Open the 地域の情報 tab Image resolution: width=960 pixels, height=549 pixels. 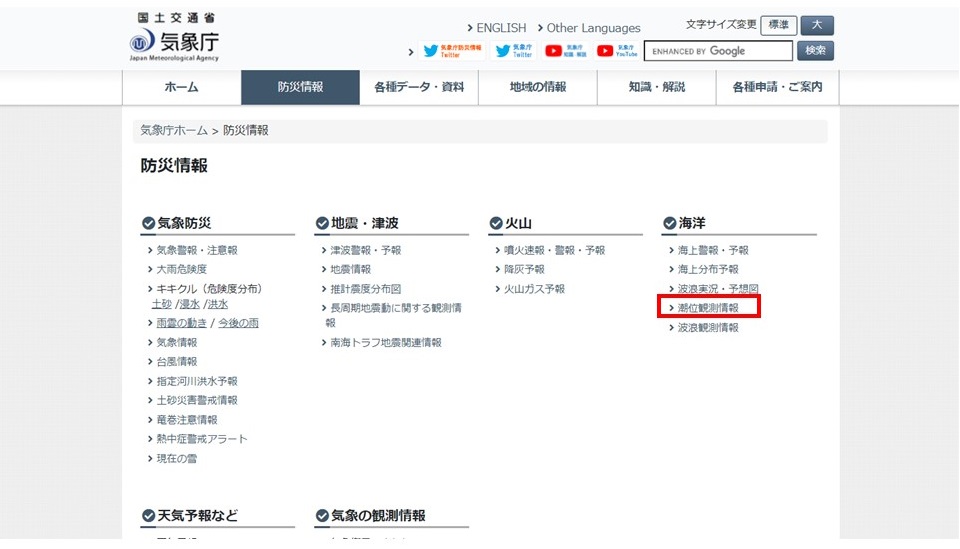click(x=538, y=87)
